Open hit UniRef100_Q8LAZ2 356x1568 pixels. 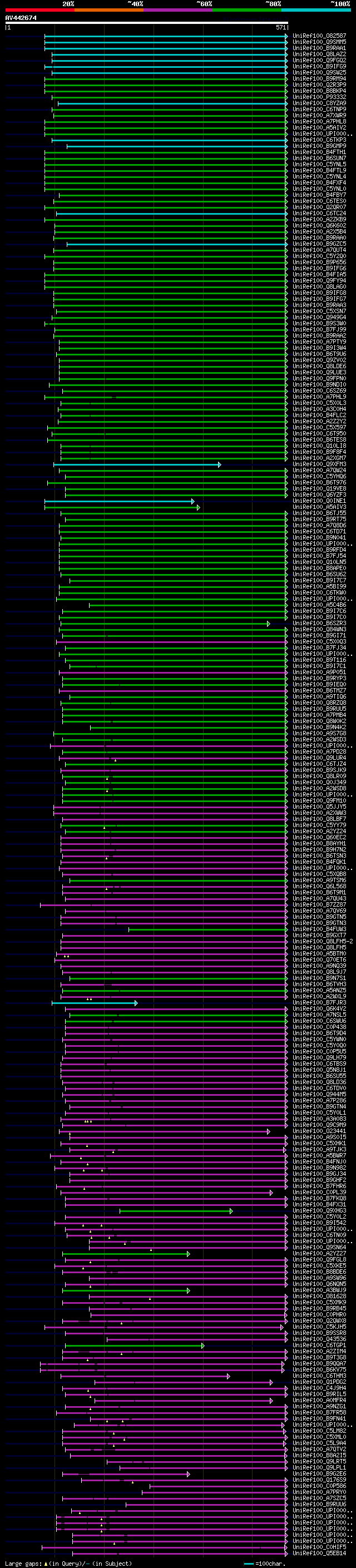(x=319, y=54)
